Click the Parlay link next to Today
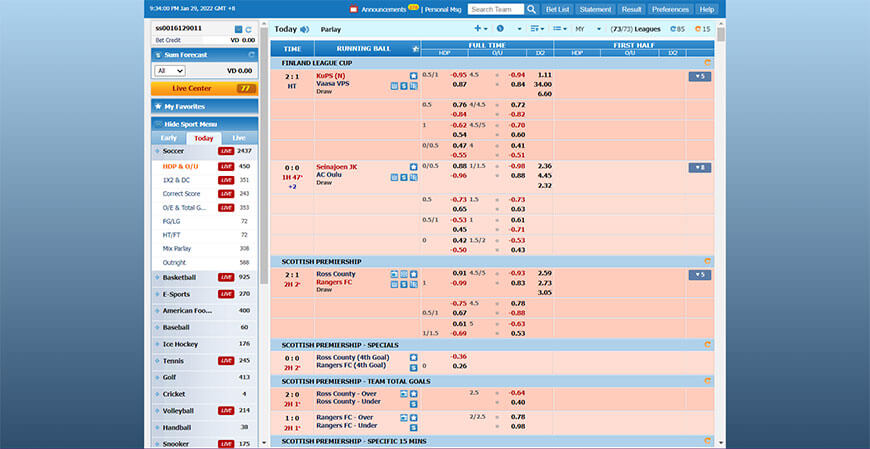870x449 pixels. 331,29
